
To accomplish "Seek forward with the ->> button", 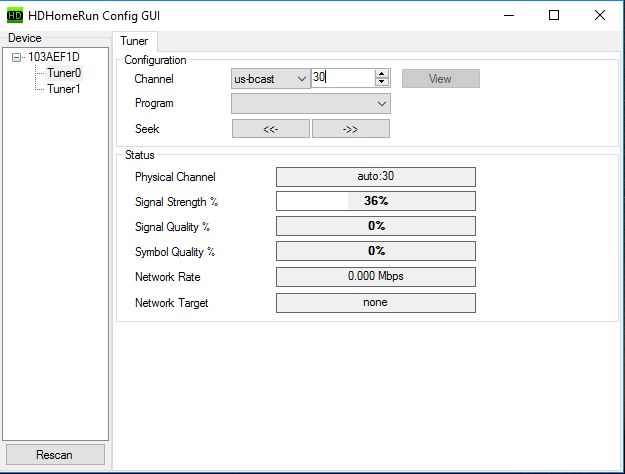I will pos(351,129).
